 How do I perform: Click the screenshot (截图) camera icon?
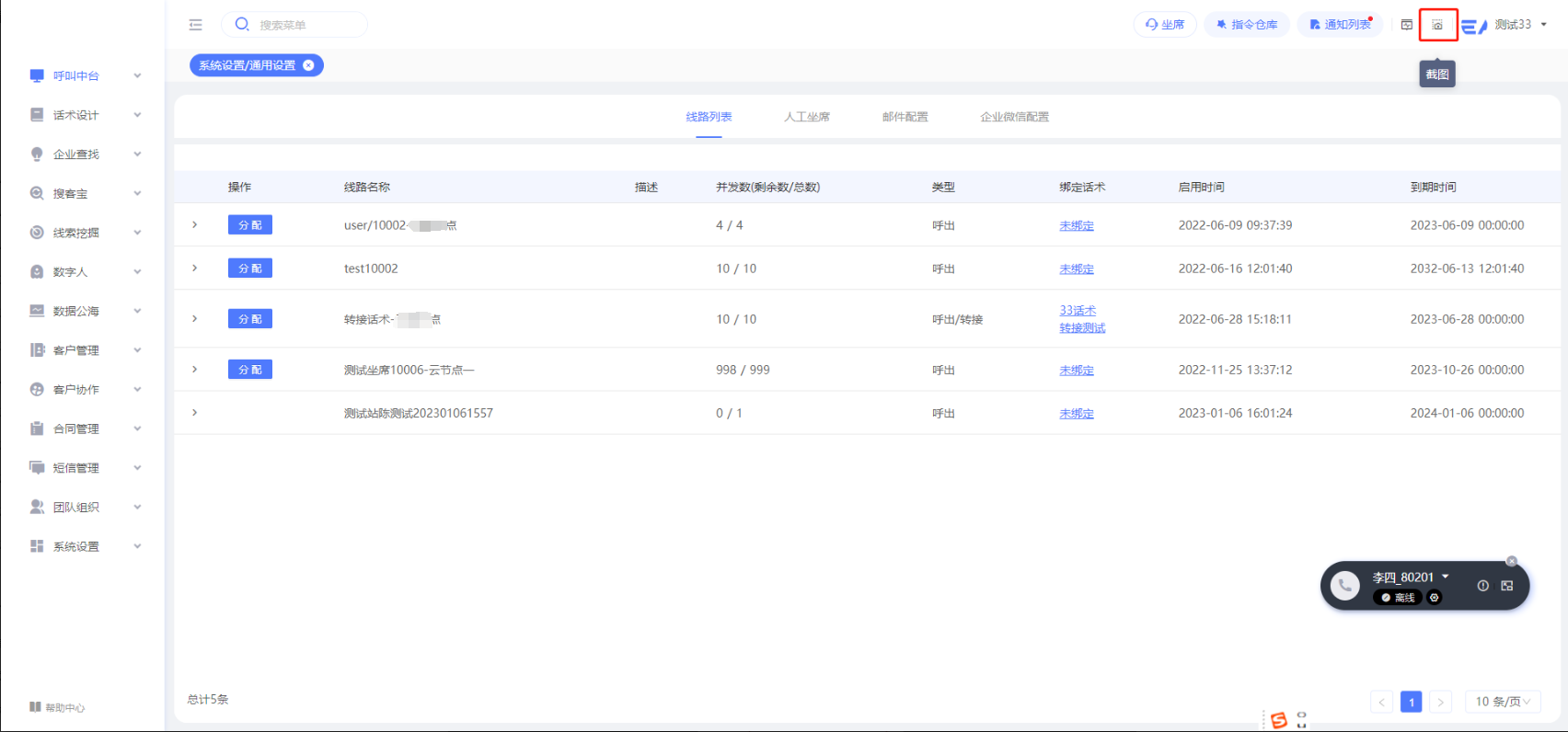click(1437, 25)
